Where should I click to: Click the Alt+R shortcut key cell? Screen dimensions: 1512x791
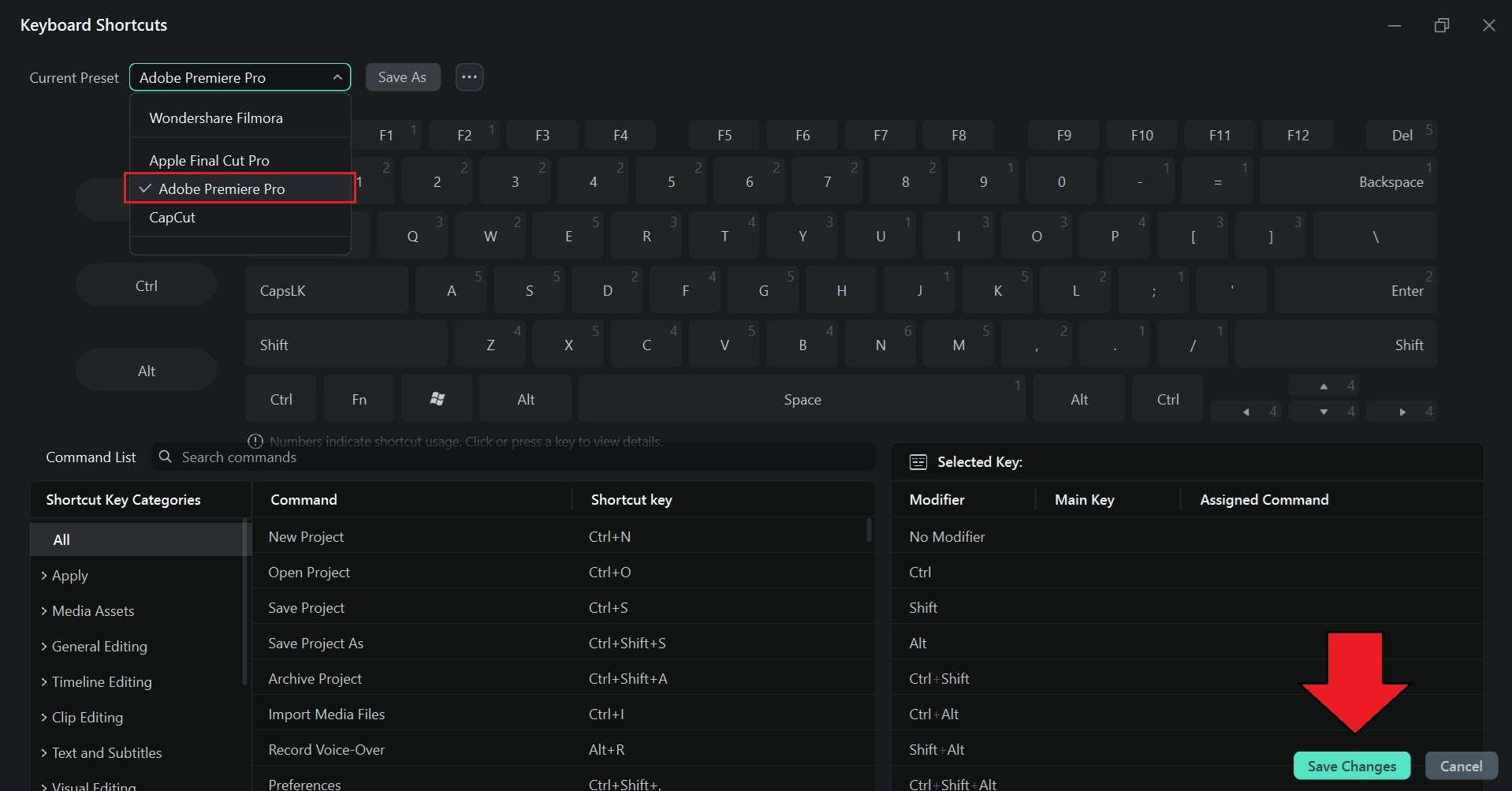[606, 749]
